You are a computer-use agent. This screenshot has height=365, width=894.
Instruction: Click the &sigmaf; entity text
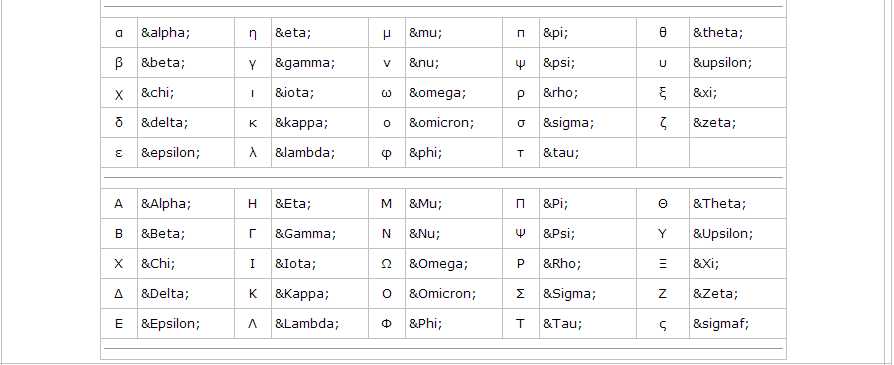[721, 324]
